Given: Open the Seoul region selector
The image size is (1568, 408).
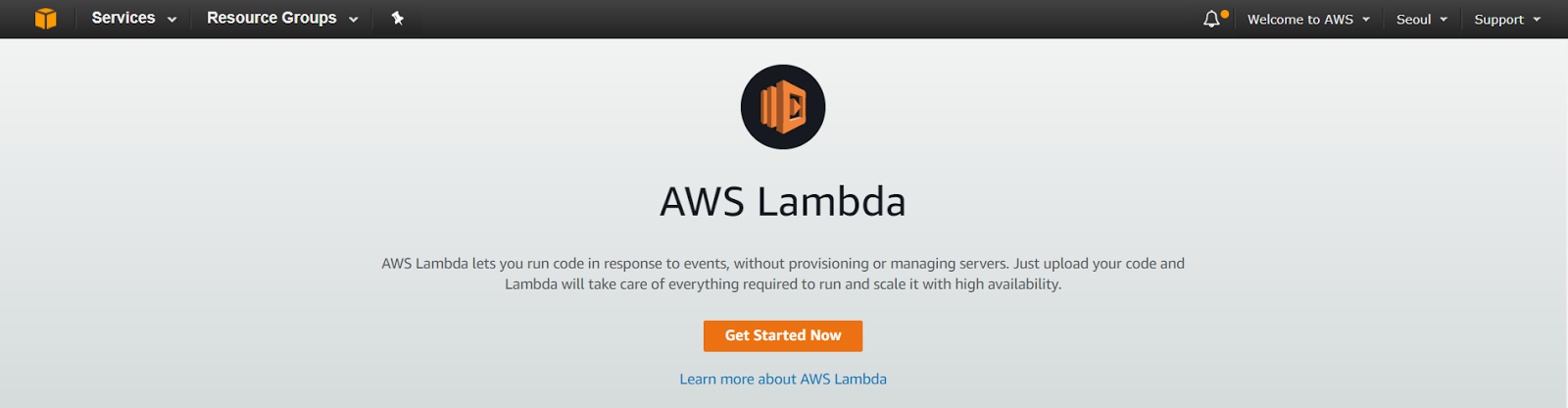Looking at the screenshot, I should 1422,20.
